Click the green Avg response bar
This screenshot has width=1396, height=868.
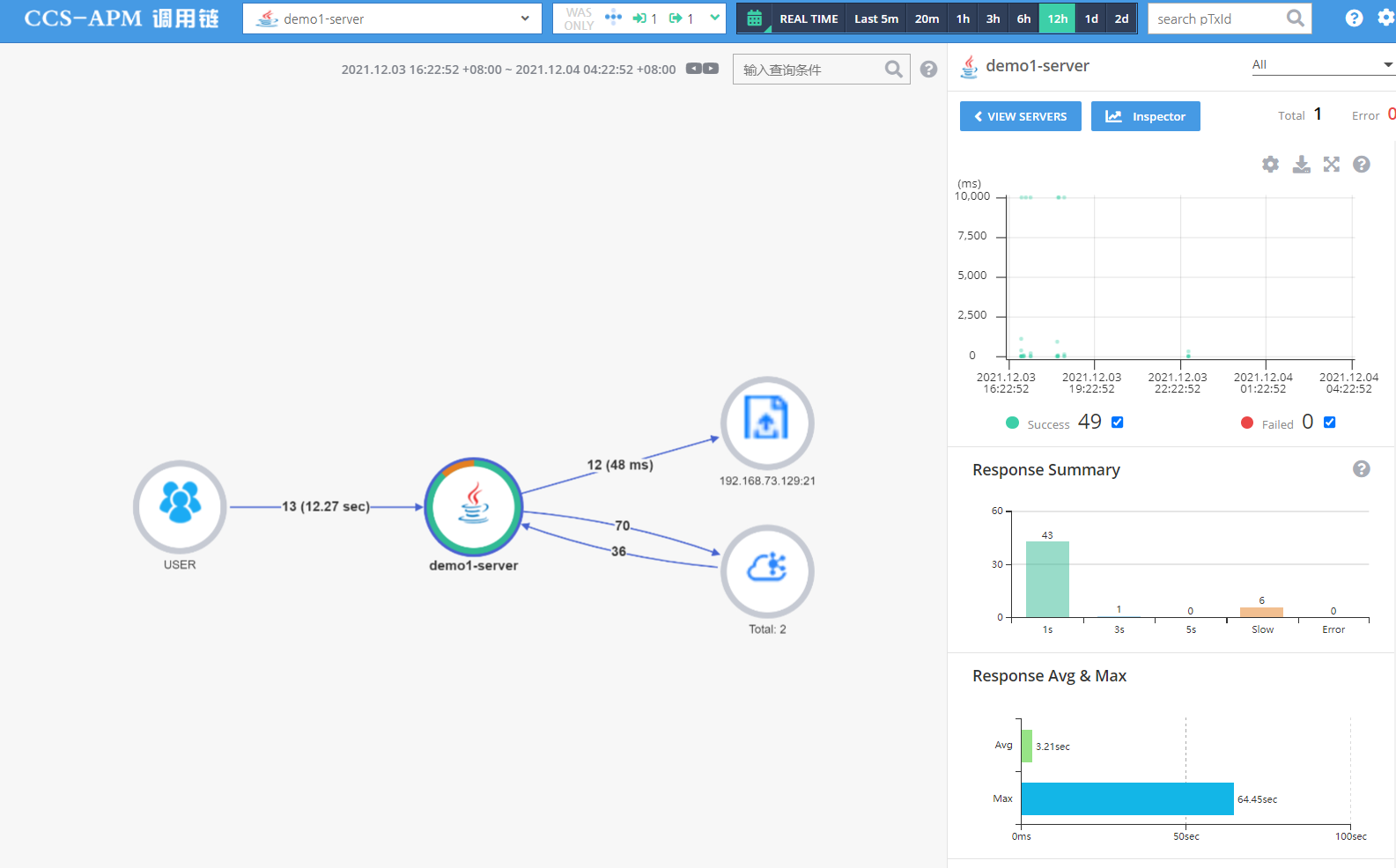coord(1027,746)
